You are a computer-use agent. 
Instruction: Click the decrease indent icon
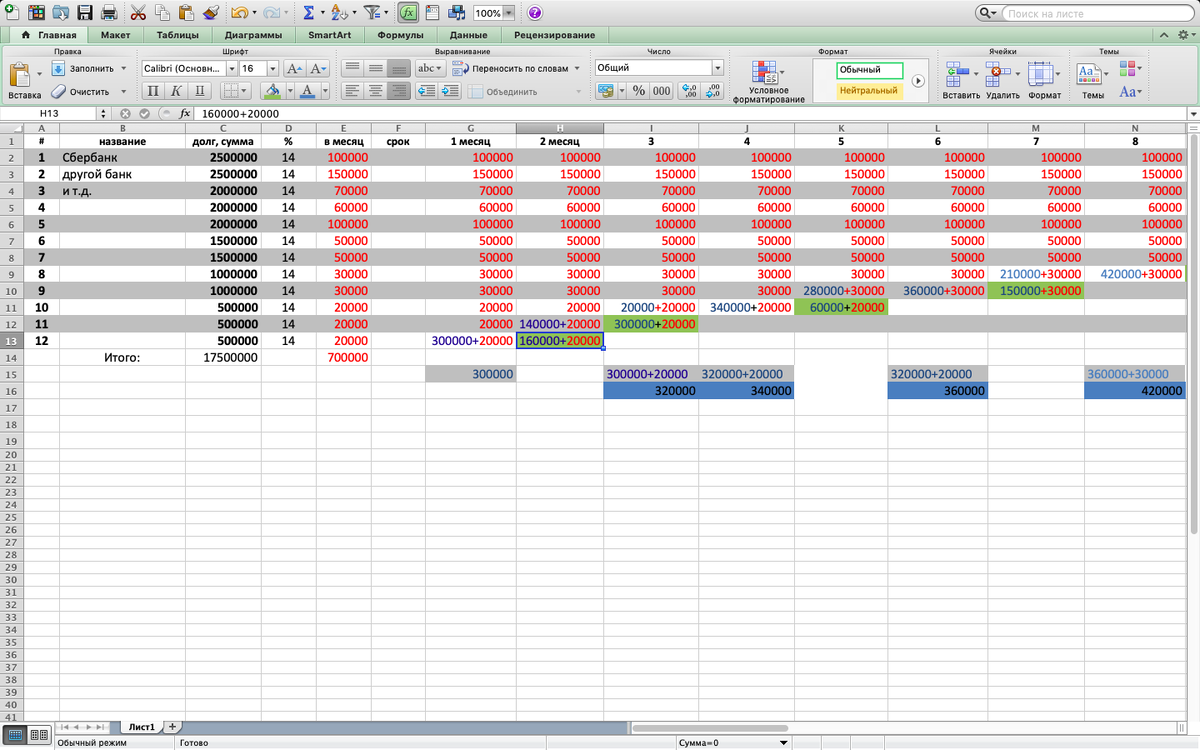[x=426, y=91]
